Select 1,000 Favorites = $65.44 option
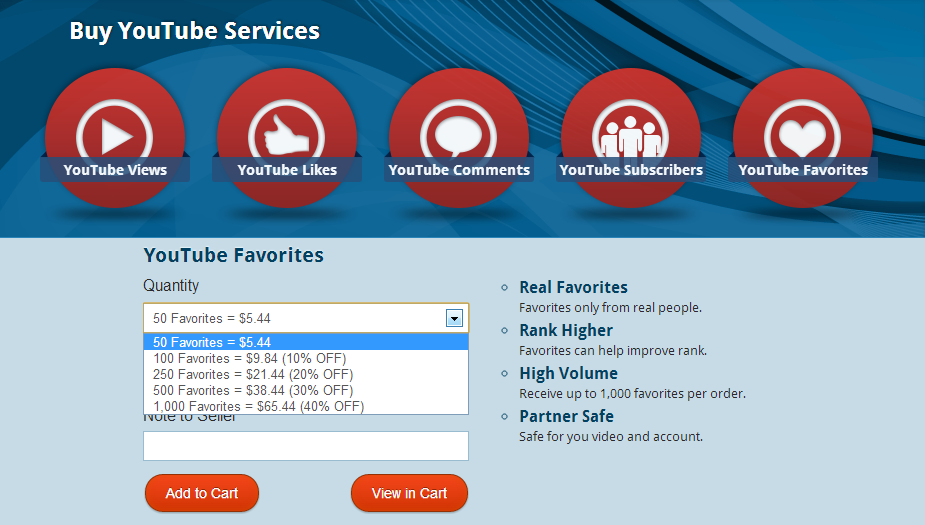Image resolution: width=925 pixels, height=525 pixels. point(306,406)
